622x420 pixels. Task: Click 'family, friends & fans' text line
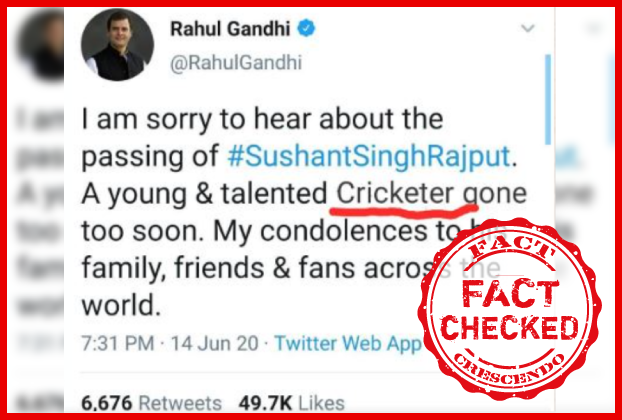[221, 268]
